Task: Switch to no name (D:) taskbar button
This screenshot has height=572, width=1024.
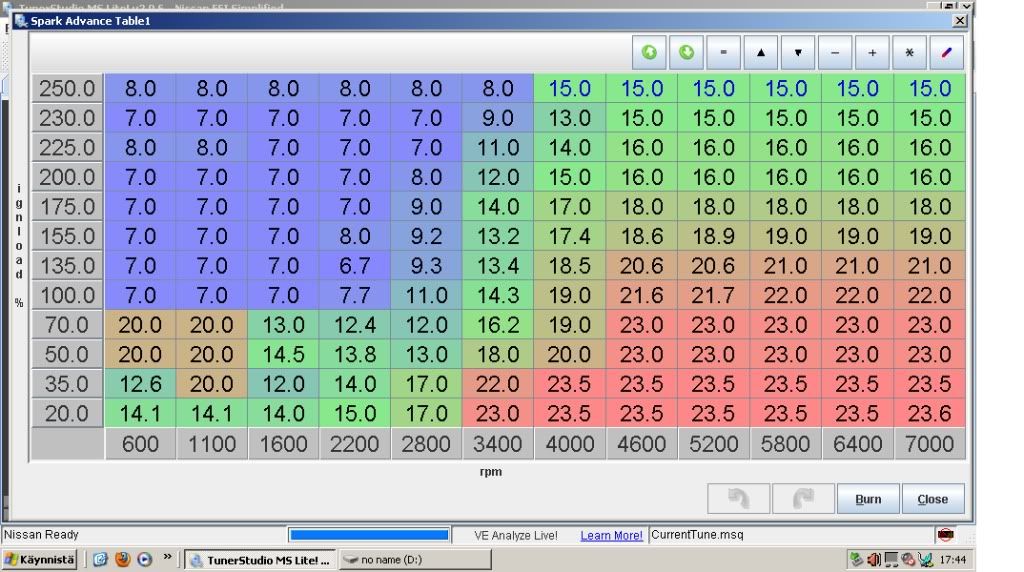Action: [415, 560]
